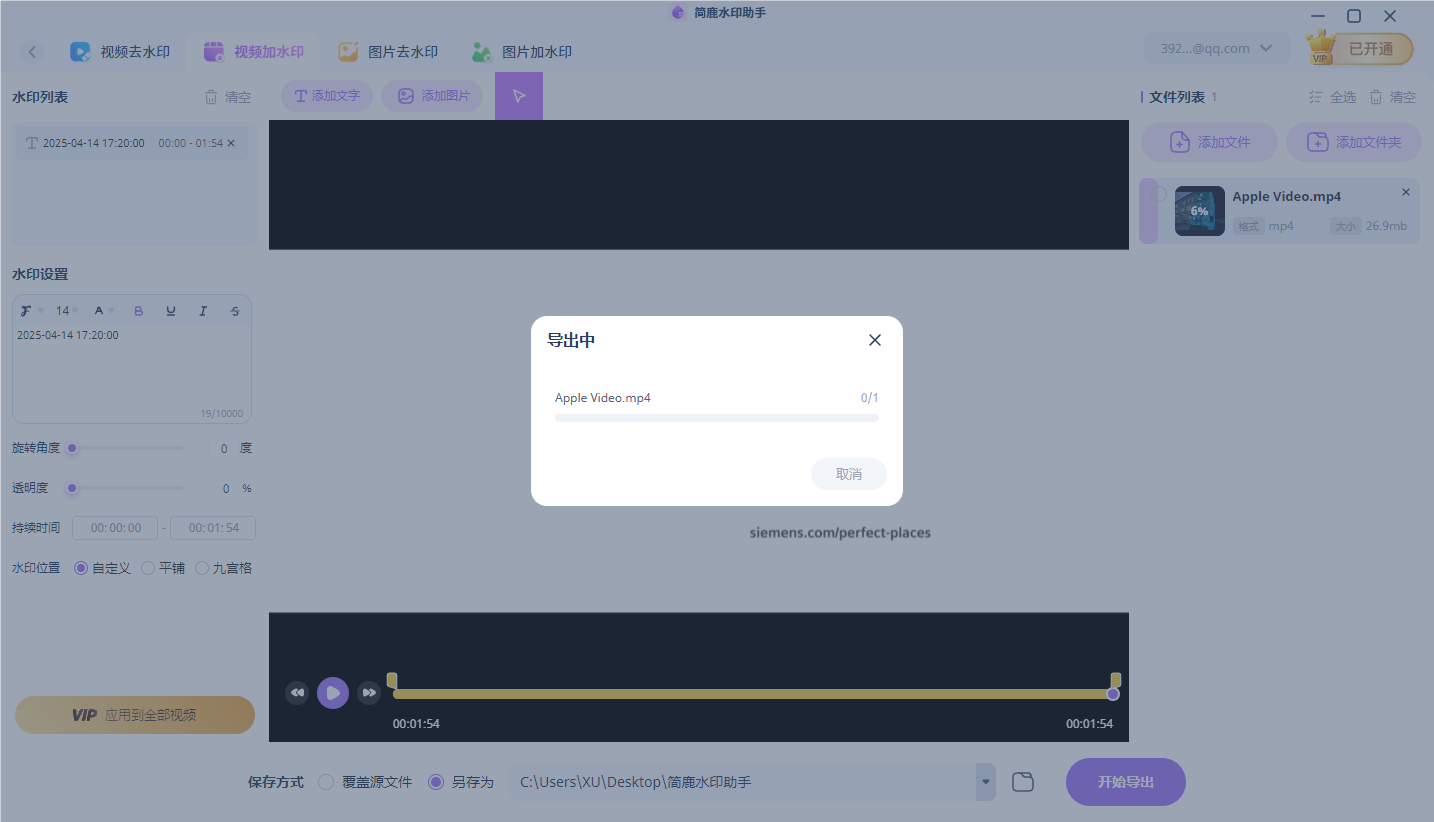Click the playhead on the timeline

click(x=1113, y=694)
